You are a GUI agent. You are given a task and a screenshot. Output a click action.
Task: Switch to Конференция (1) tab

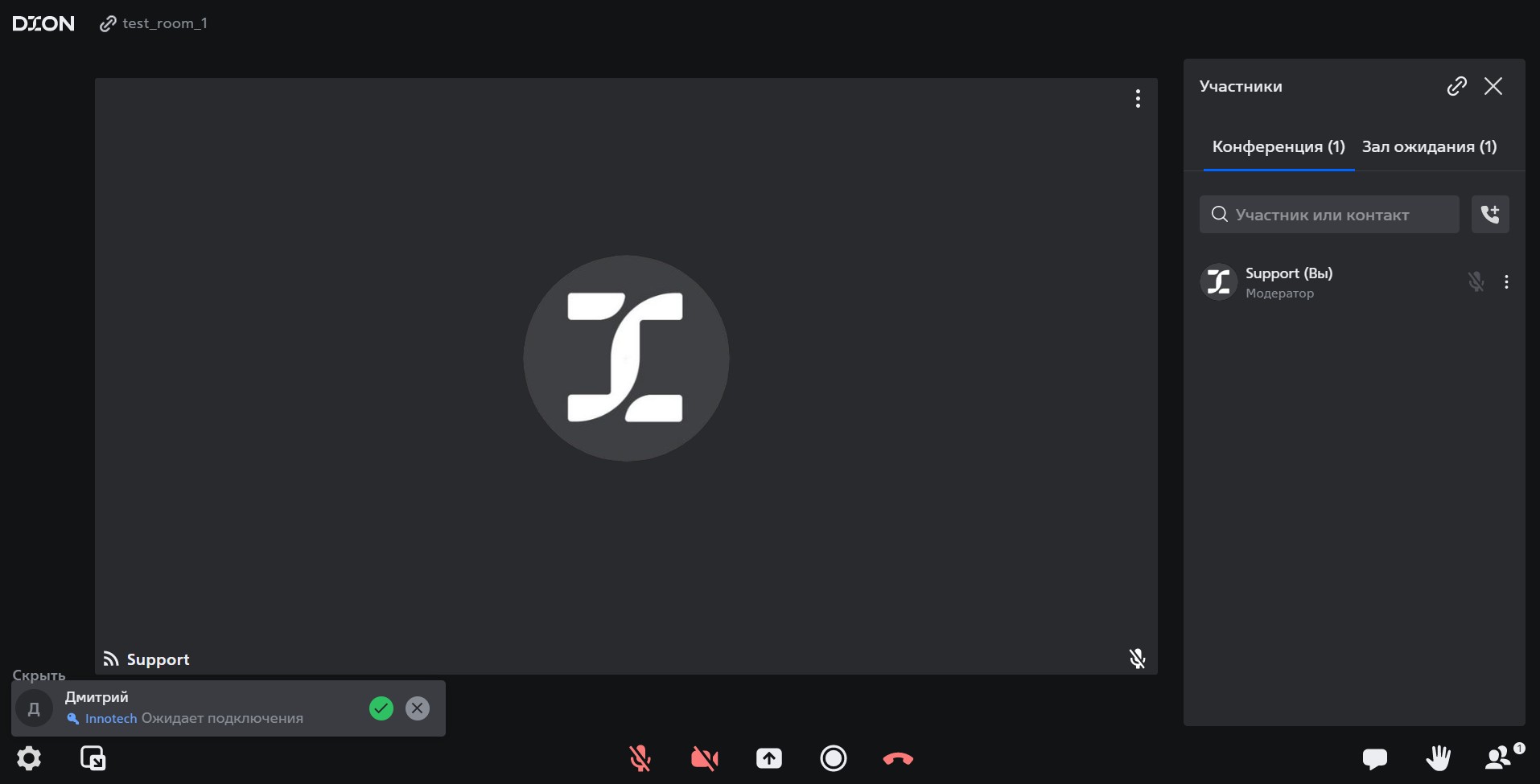pyautogui.click(x=1279, y=146)
